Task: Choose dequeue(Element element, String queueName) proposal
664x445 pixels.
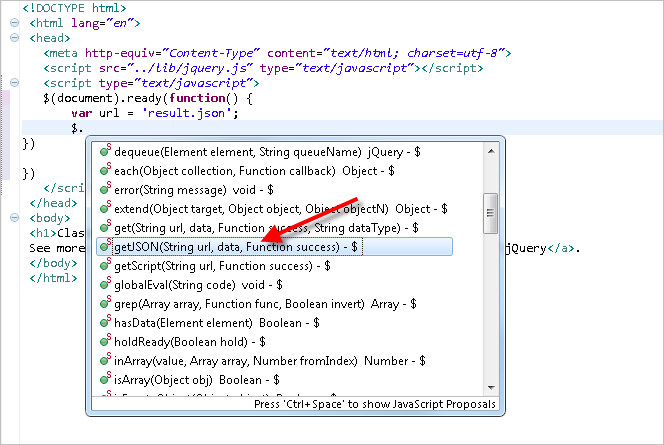Action: tap(267, 152)
